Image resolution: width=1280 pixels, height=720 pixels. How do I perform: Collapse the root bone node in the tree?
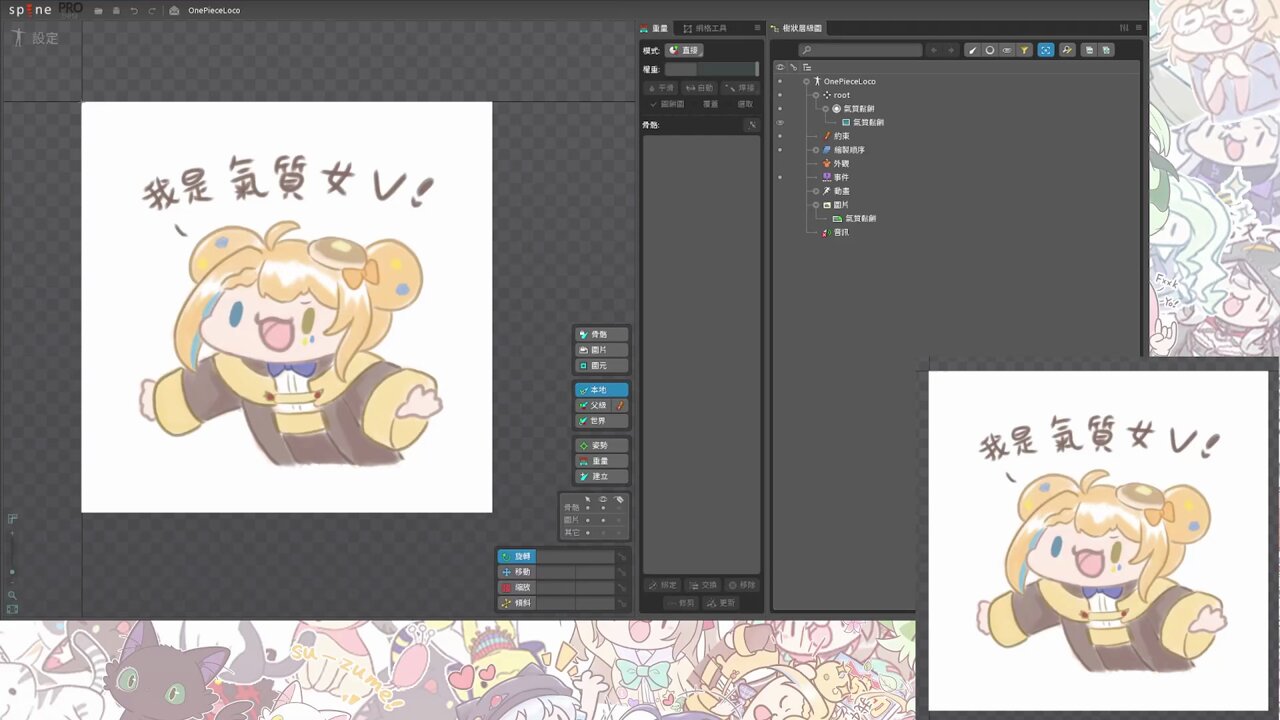817,95
